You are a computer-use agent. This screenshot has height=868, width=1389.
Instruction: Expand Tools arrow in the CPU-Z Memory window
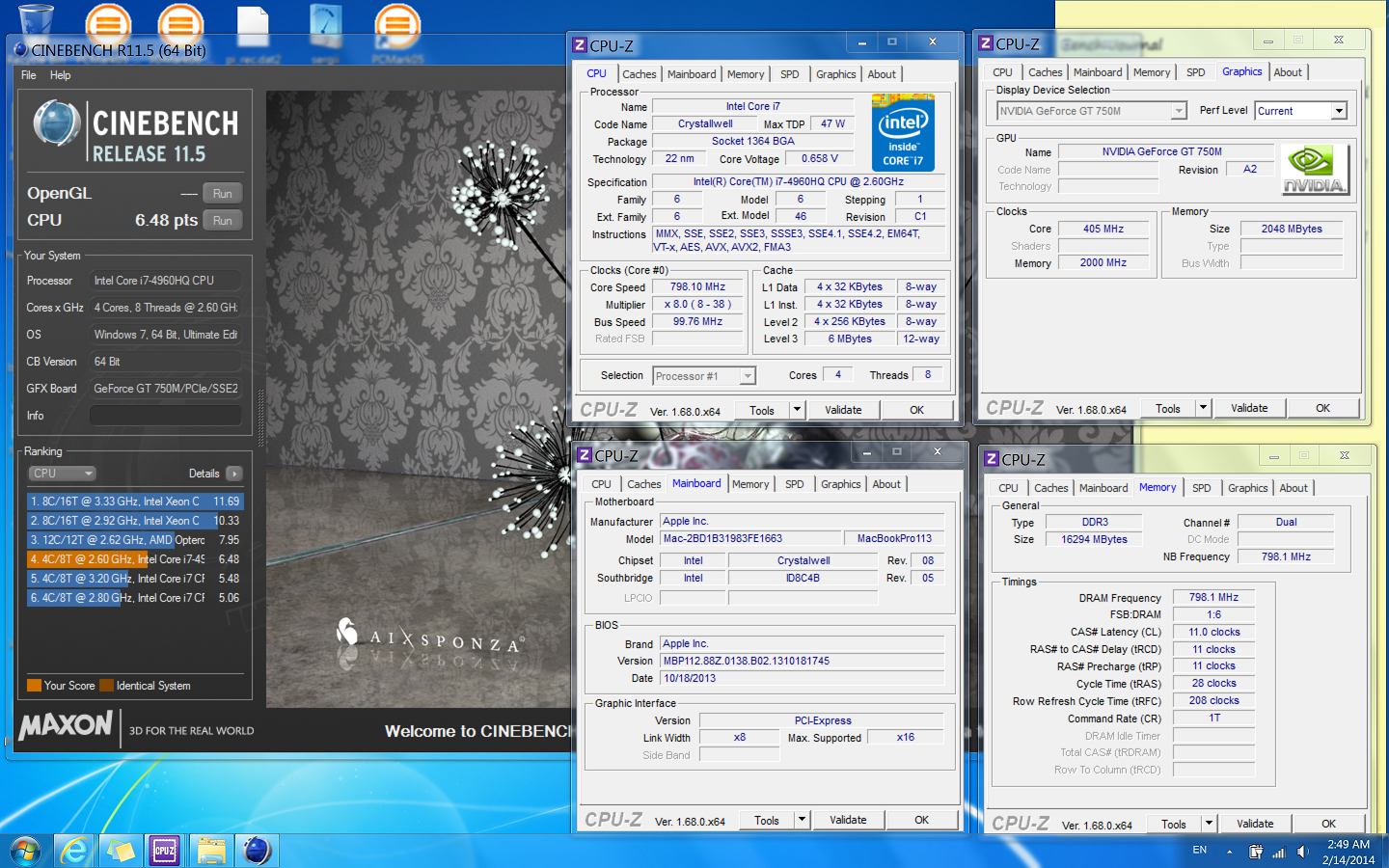pyautogui.click(x=1209, y=824)
